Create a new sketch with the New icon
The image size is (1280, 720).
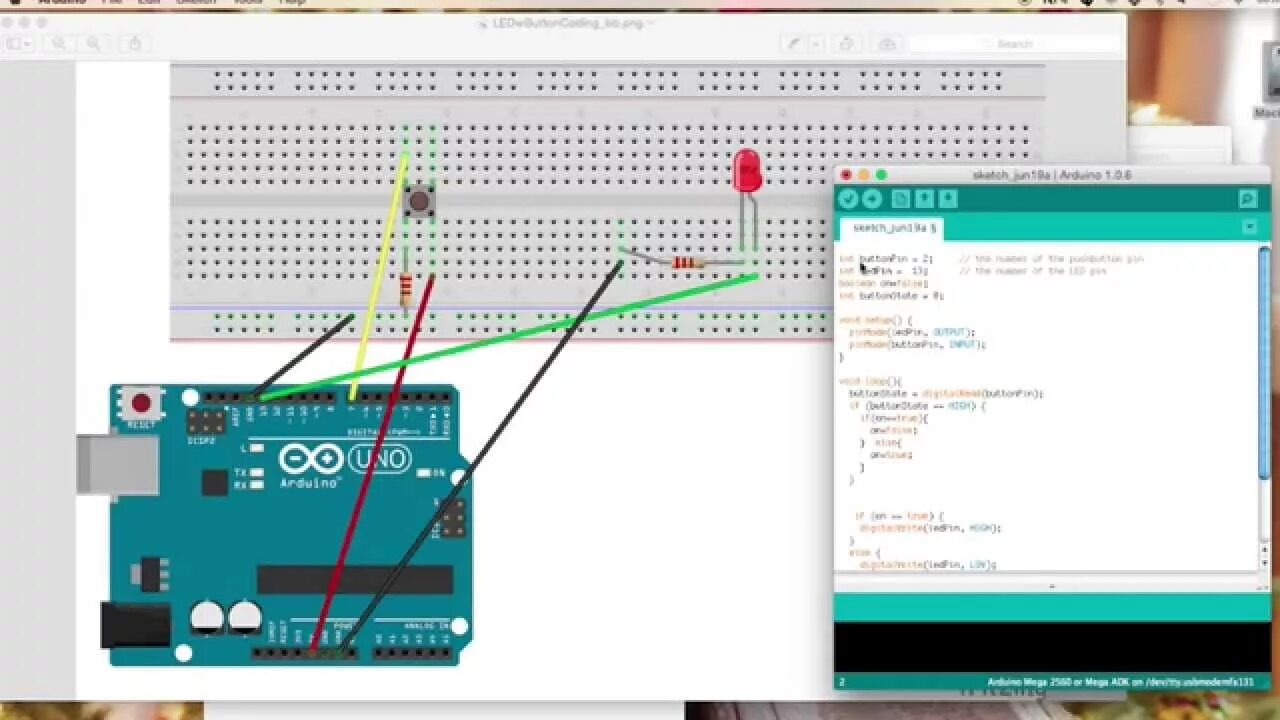pyautogui.click(x=900, y=199)
